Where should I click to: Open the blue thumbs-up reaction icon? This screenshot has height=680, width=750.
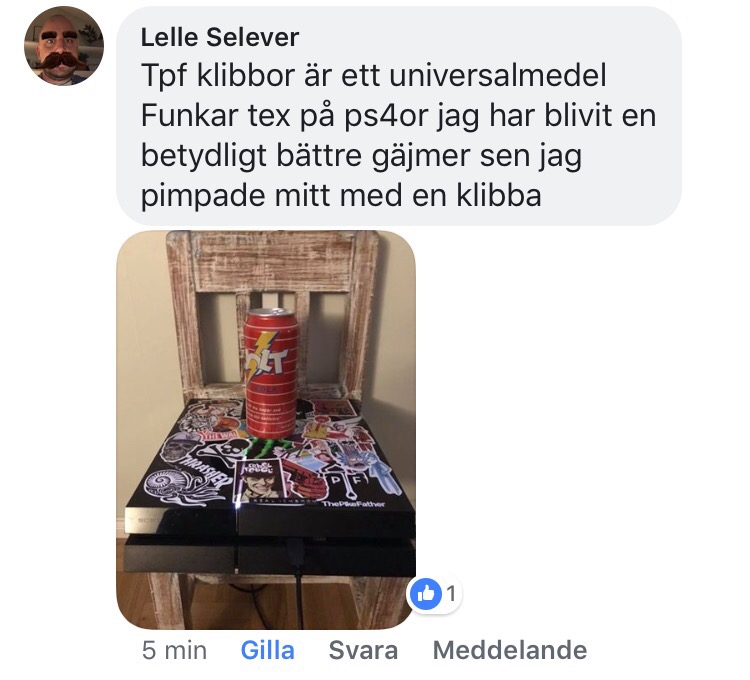click(425, 593)
